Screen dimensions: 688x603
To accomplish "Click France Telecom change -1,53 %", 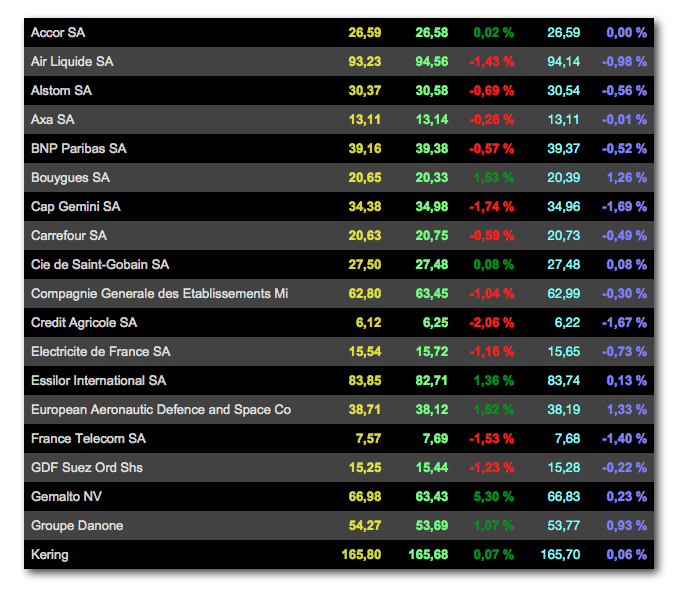I will (x=491, y=438).
